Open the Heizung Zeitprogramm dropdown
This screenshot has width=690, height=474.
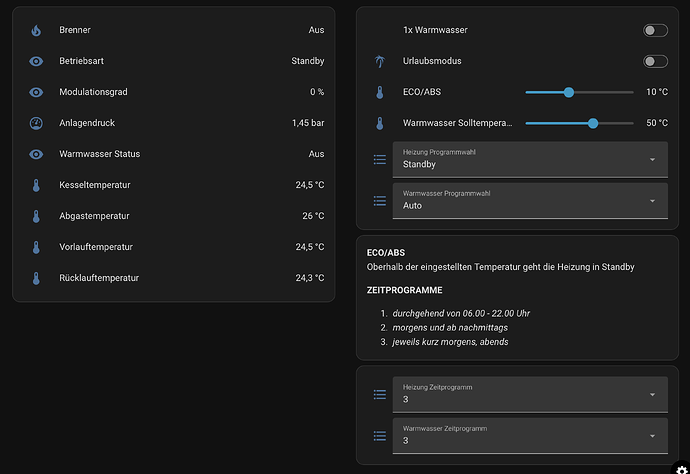pos(530,394)
